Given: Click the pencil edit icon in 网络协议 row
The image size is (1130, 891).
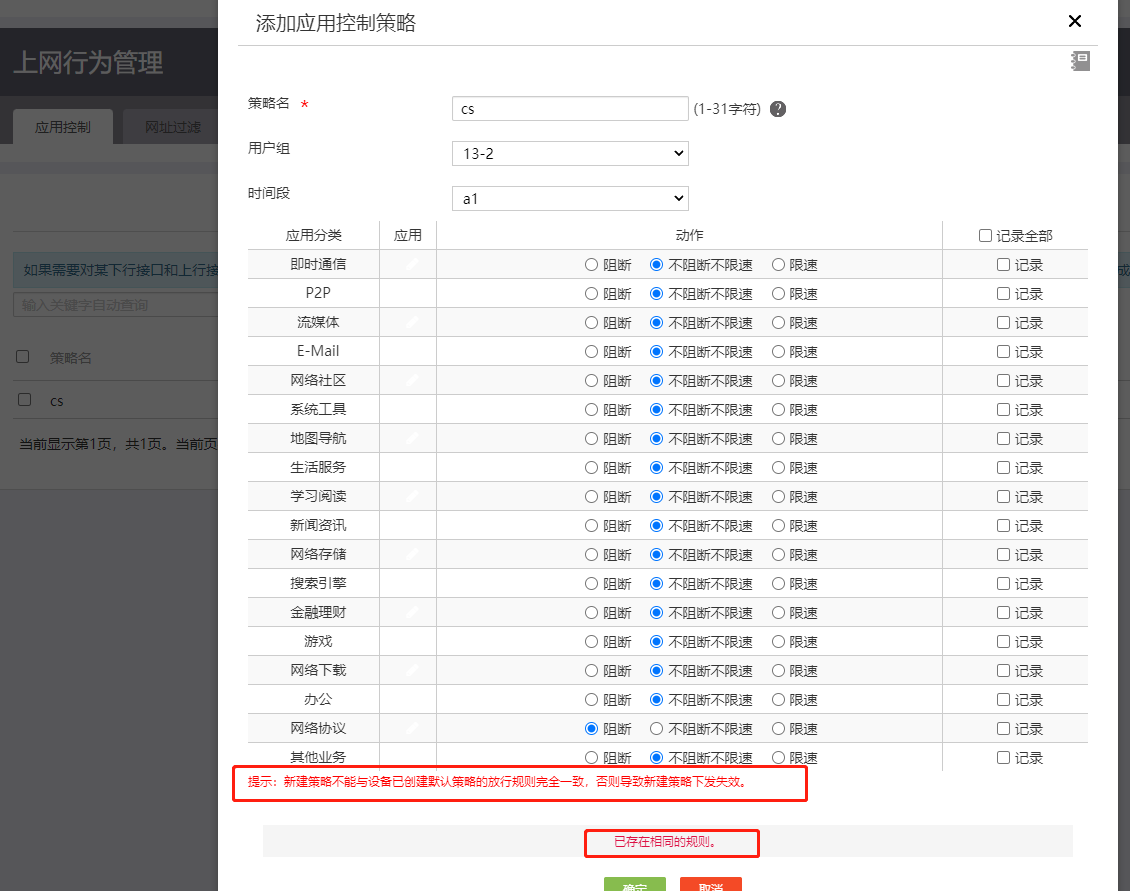Looking at the screenshot, I should pos(411,728).
